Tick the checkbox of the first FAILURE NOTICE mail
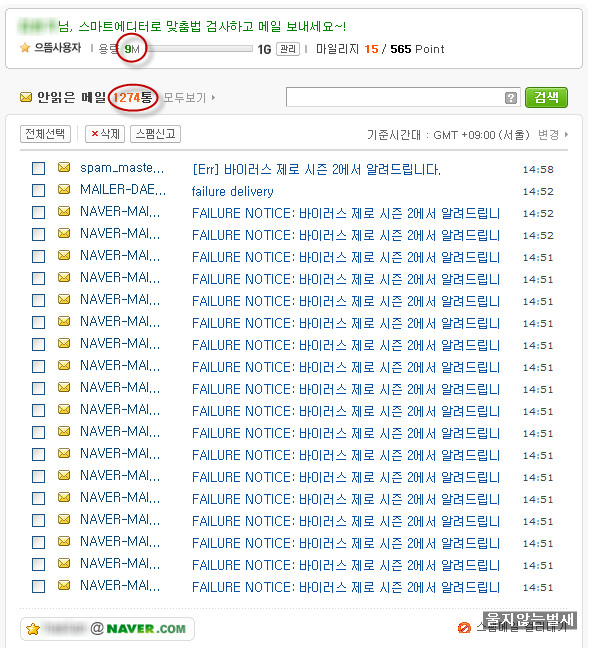 (x=38, y=212)
